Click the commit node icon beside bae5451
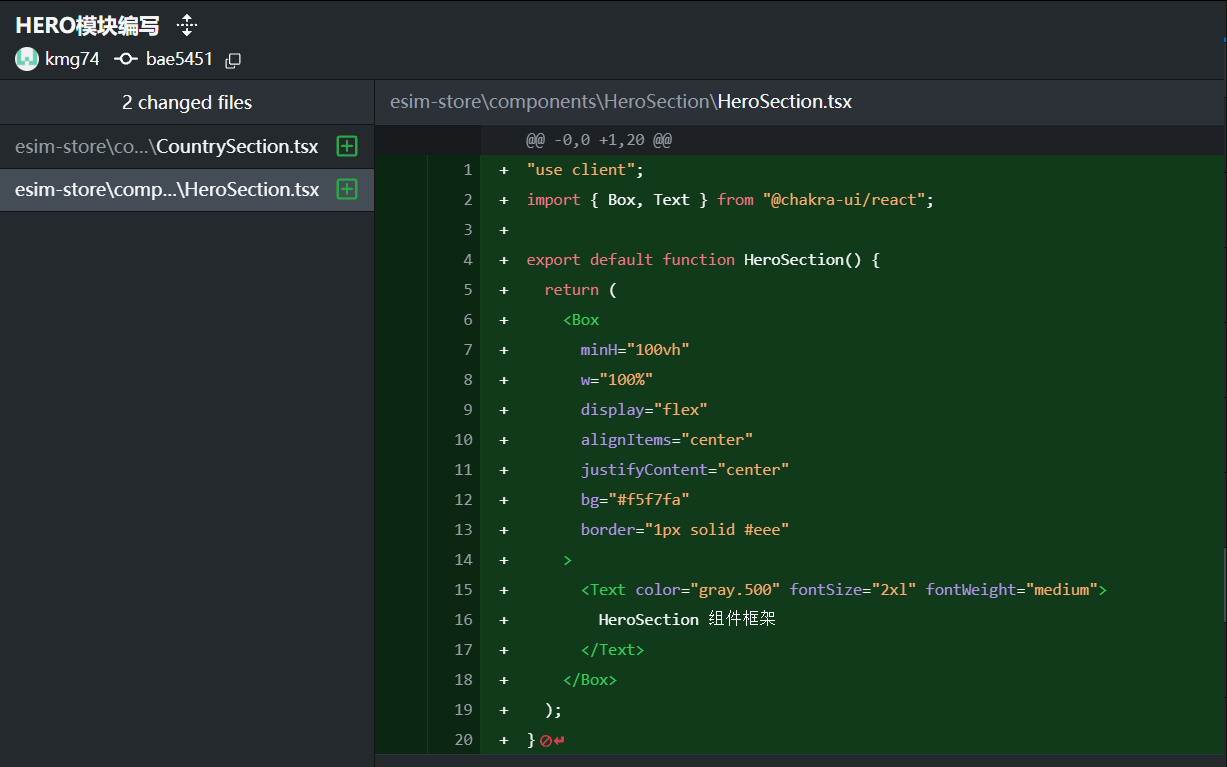 (126, 59)
